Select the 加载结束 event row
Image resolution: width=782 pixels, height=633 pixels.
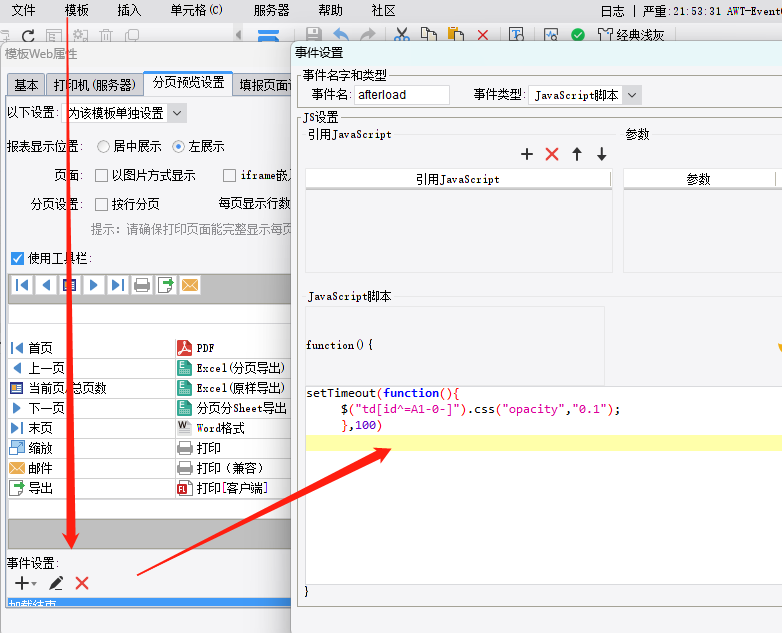[x=149, y=603]
